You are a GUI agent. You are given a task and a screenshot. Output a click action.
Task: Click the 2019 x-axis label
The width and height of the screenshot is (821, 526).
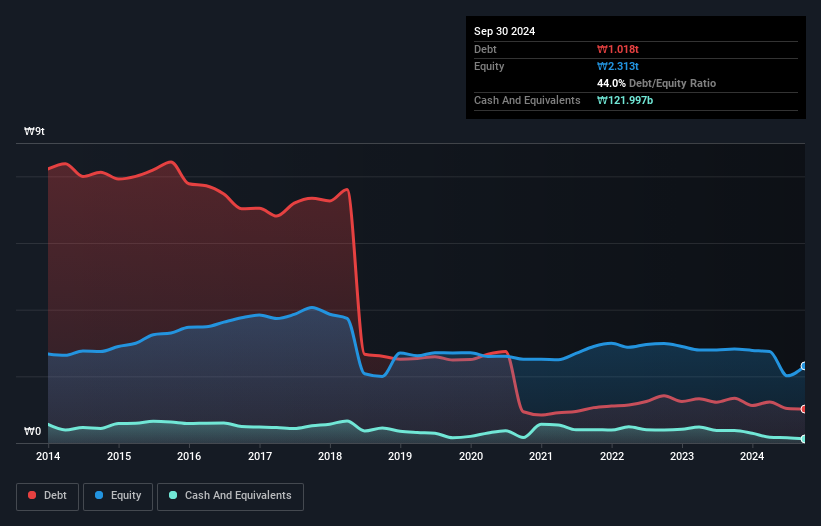(400, 456)
